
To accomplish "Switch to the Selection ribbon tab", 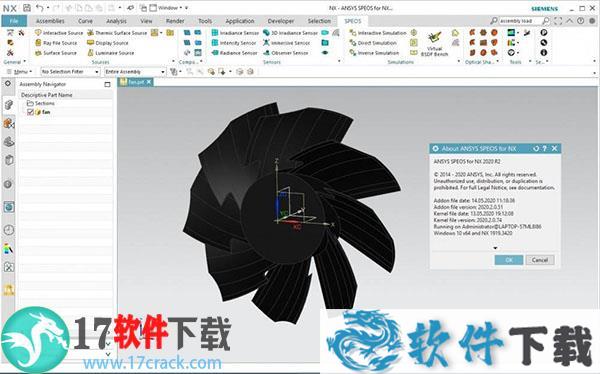I will pos(319,21).
